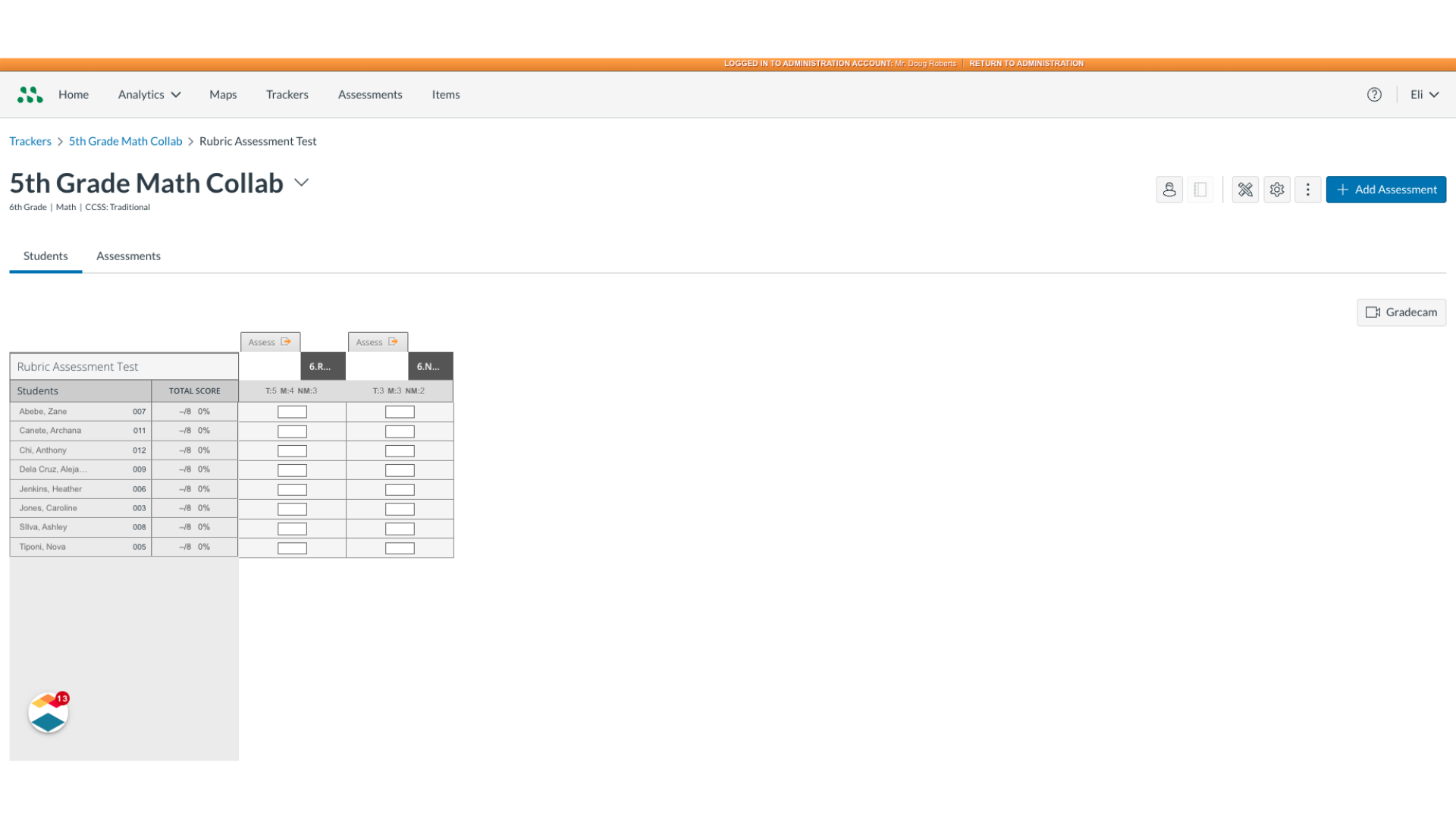Image resolution: width=1456 pixels, height=819 pixels.
Task: Click the scissors/cut tool icon
Action: [1245, 189]
